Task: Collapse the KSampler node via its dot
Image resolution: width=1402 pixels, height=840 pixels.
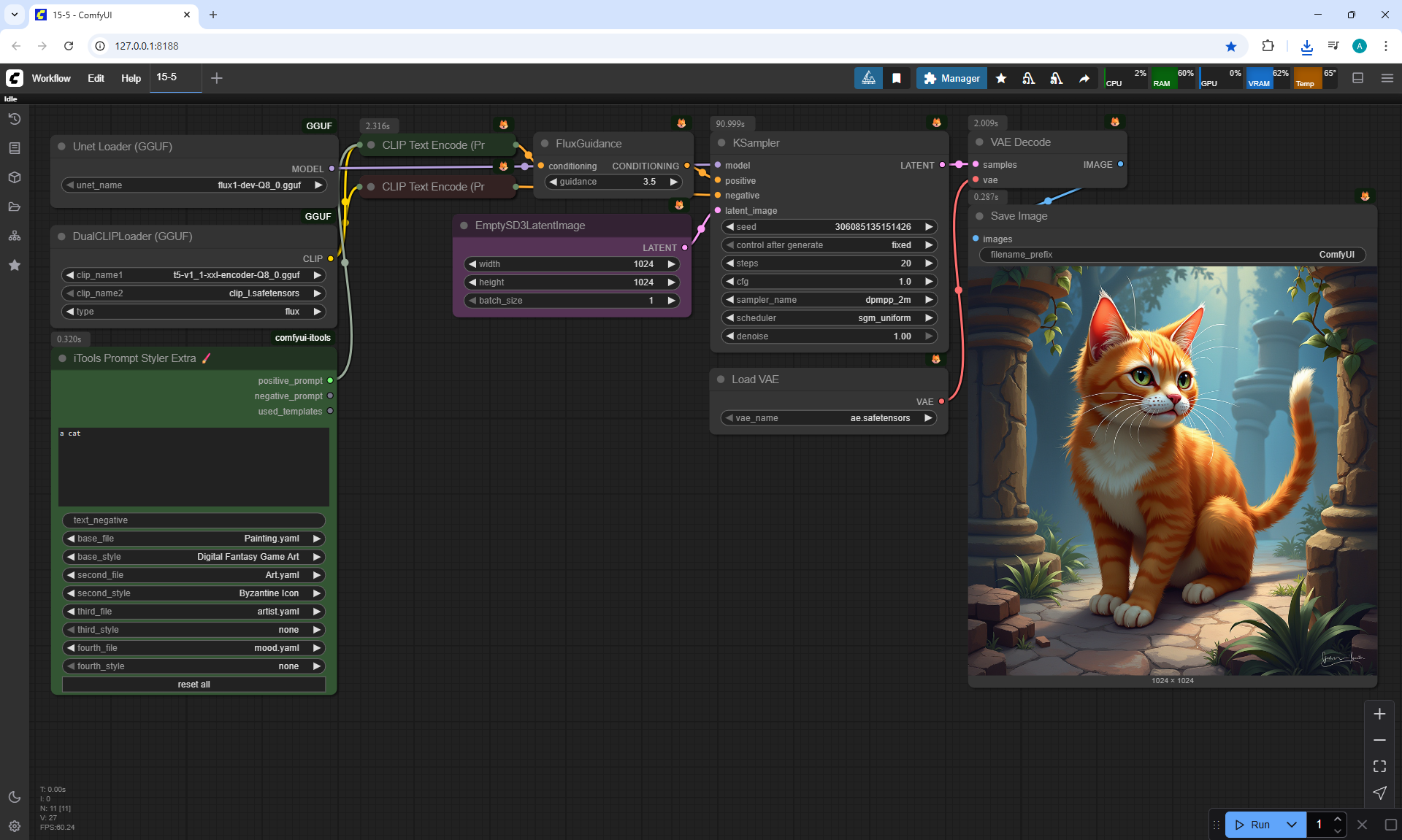Action: point(721,143)
